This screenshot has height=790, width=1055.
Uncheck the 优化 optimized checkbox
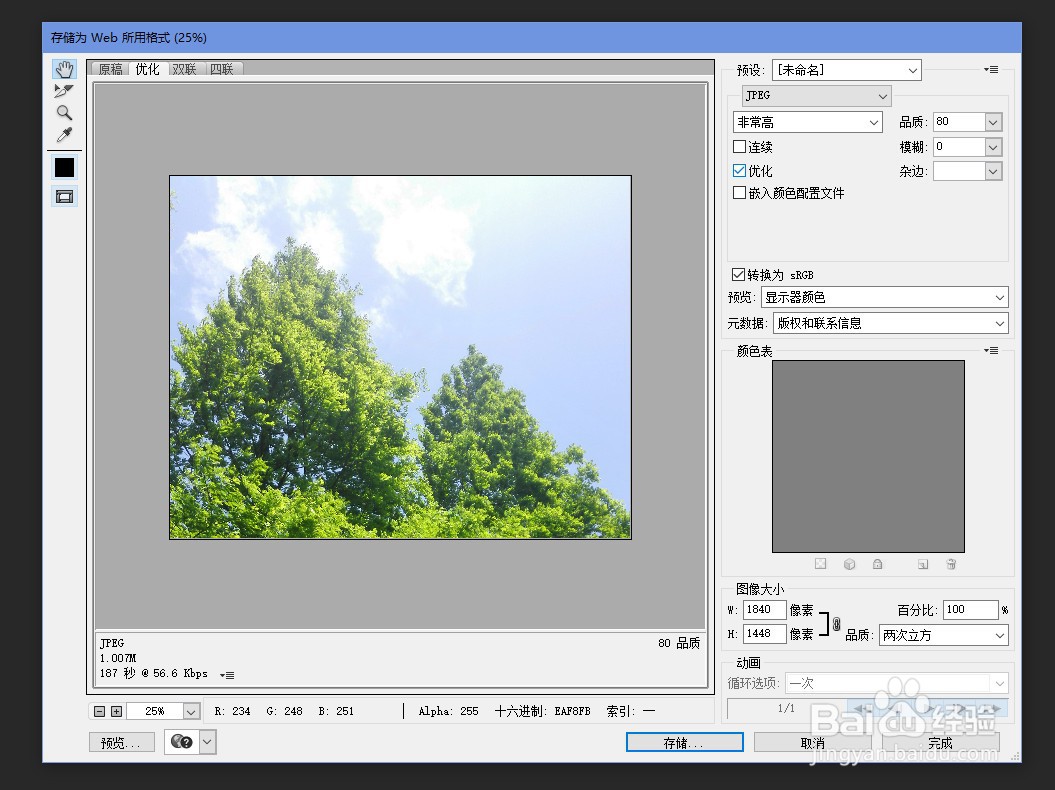pos(739,170)
